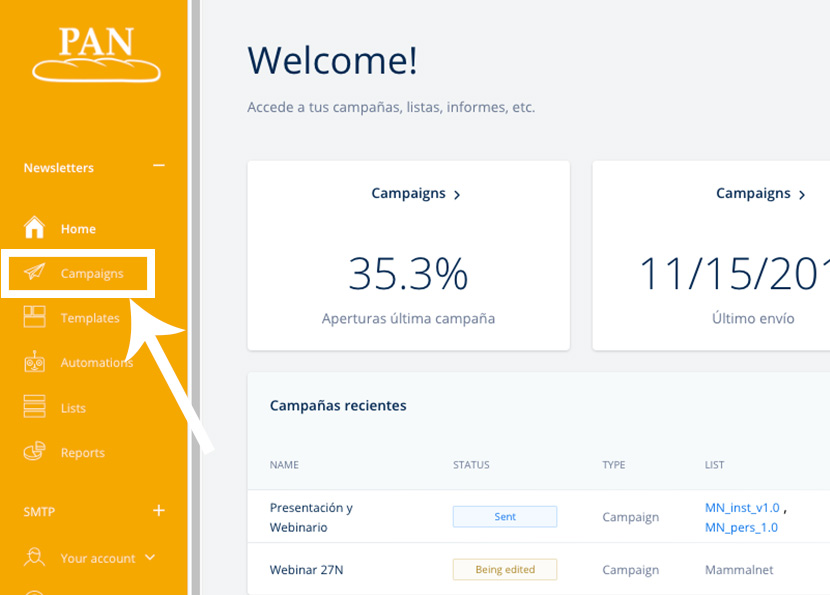Screen dimensions: 830x595
Task: Click the Reports pie chart icon
Action: pyautogui.click(x=35, y=452)
